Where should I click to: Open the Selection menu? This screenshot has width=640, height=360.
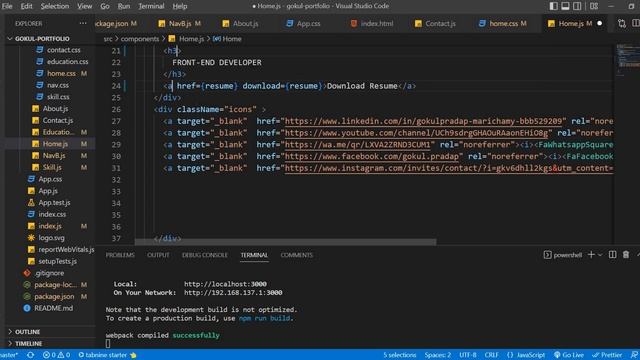click(55, 6)
